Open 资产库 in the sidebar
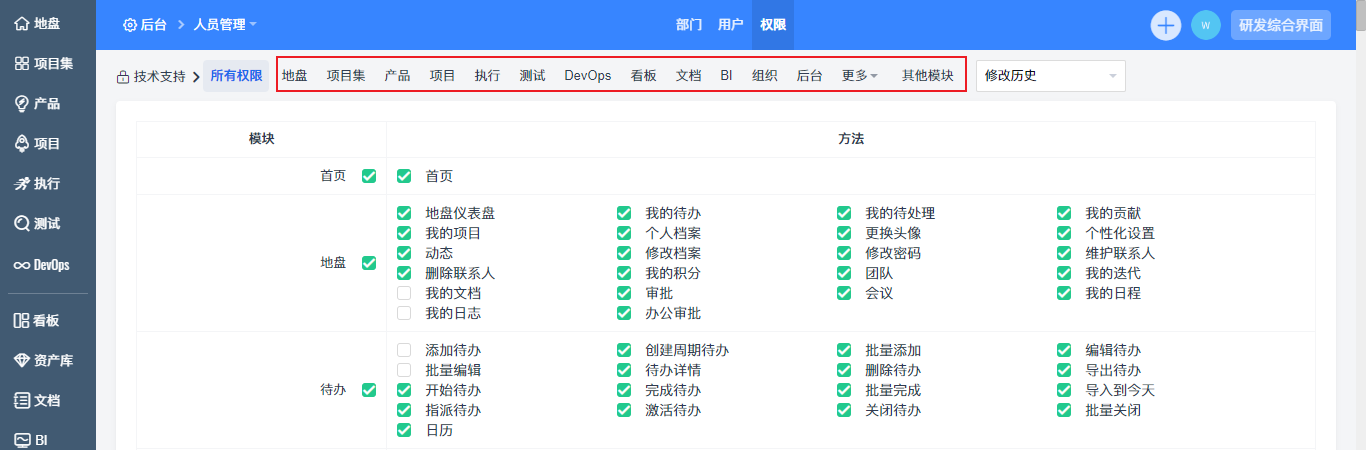This screenshot has width=1366, height=450. (x=43, y=360)
